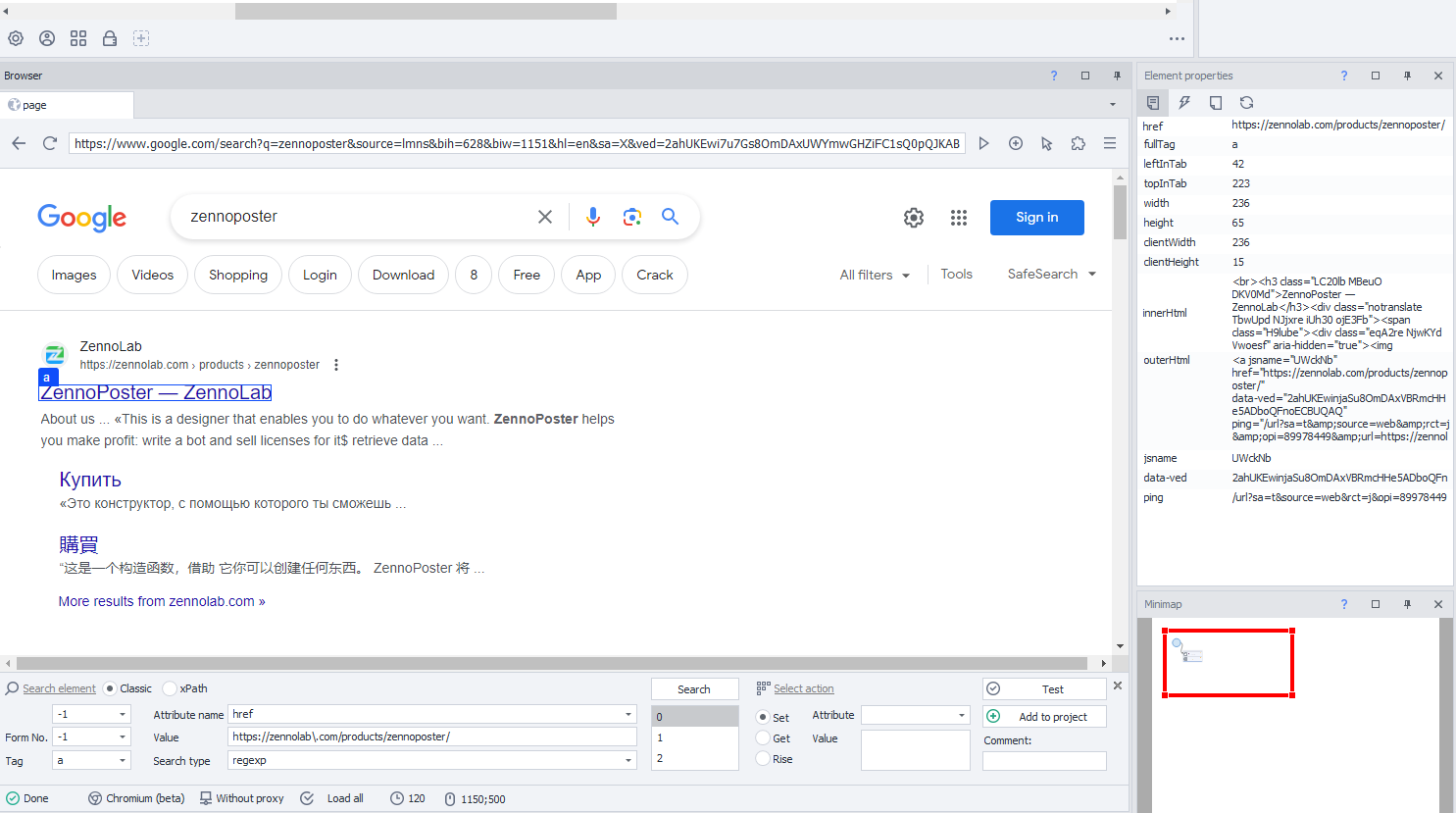Screen dimensions: 1456x813
Task: Open the Search type regexp dropdown
Action: [628, 760]
